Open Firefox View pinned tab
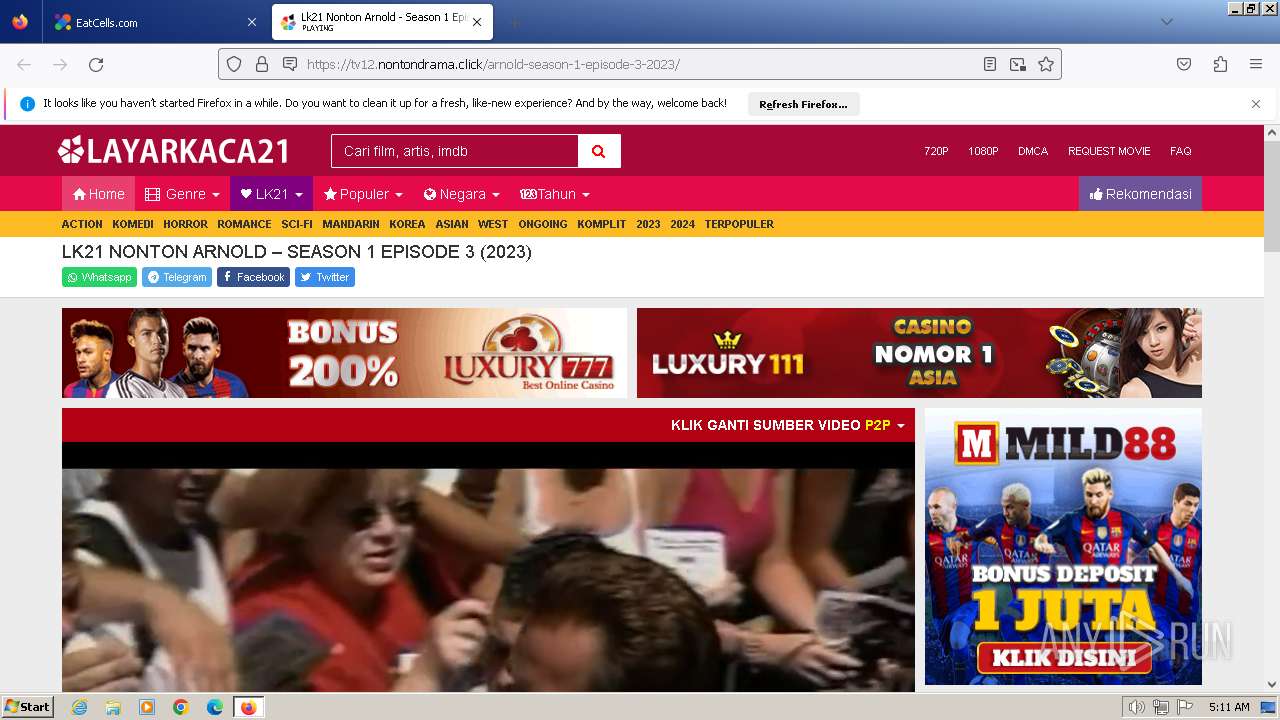Image resolution: width=1280 pixels, height=720 pixels. [20, 22]
